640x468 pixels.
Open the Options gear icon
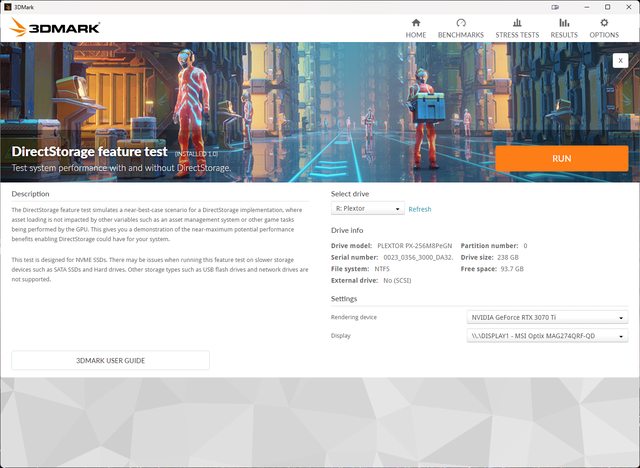(x=604, y=22)
